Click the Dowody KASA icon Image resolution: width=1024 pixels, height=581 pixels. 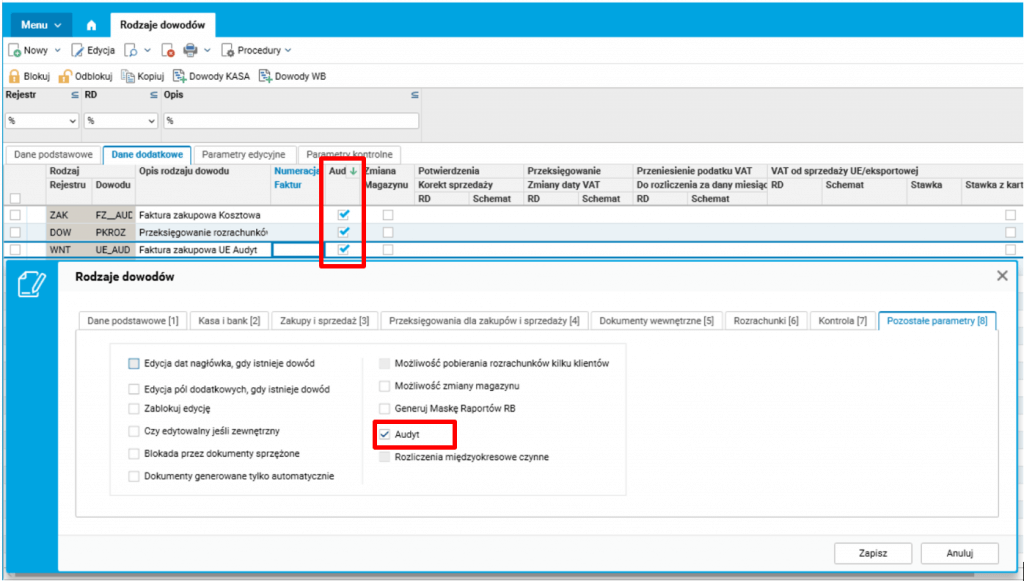tap(180, 76)
